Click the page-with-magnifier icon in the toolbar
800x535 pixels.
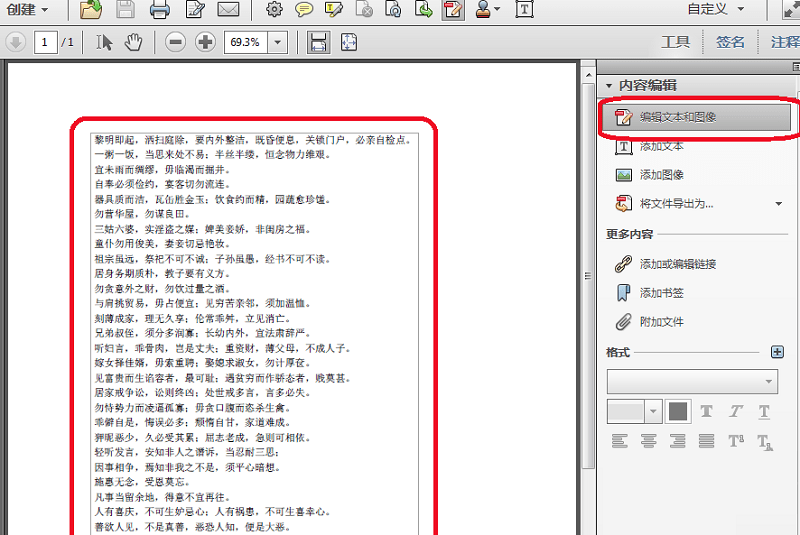pos(393,9)
